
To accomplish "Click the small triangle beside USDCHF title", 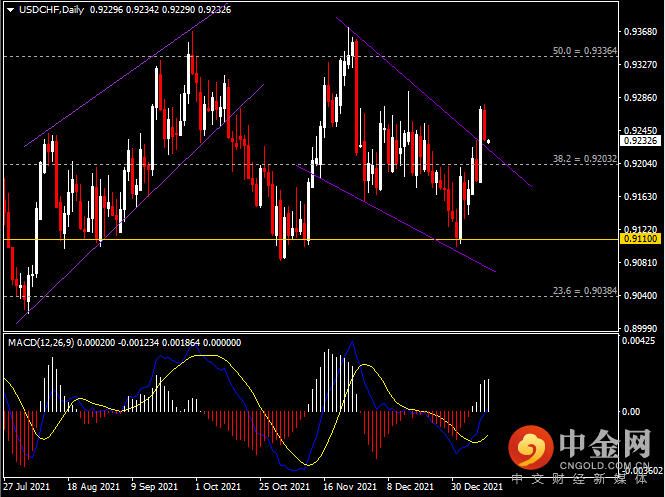I will (10, 10).
